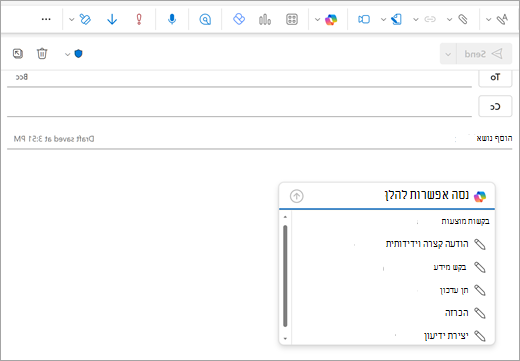Viewport: 520px width, 361px height.
Task: Click the suggestions list scrollbar thumb
Action: coord(285,276)
